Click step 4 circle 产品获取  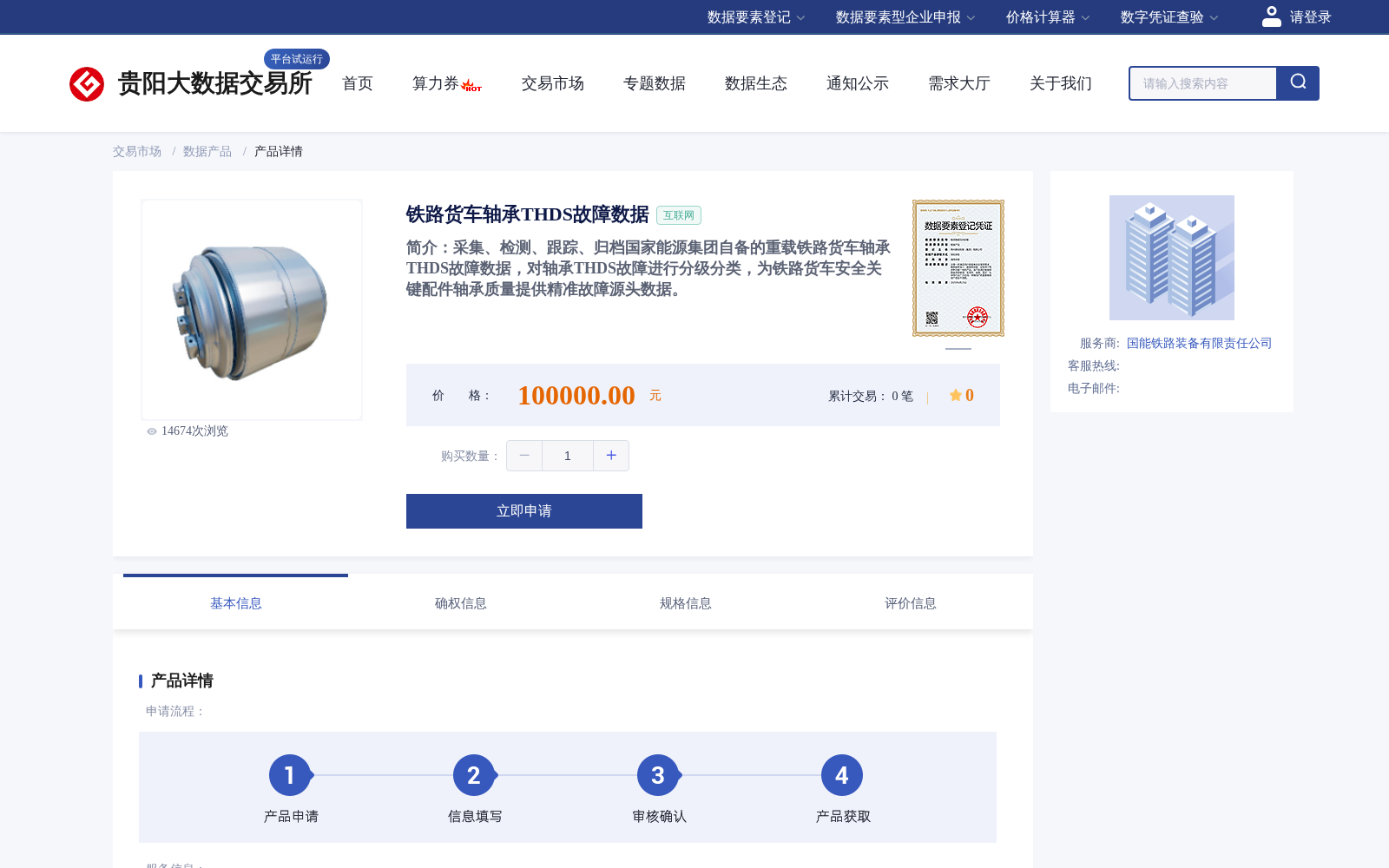(x=842, y=775)
